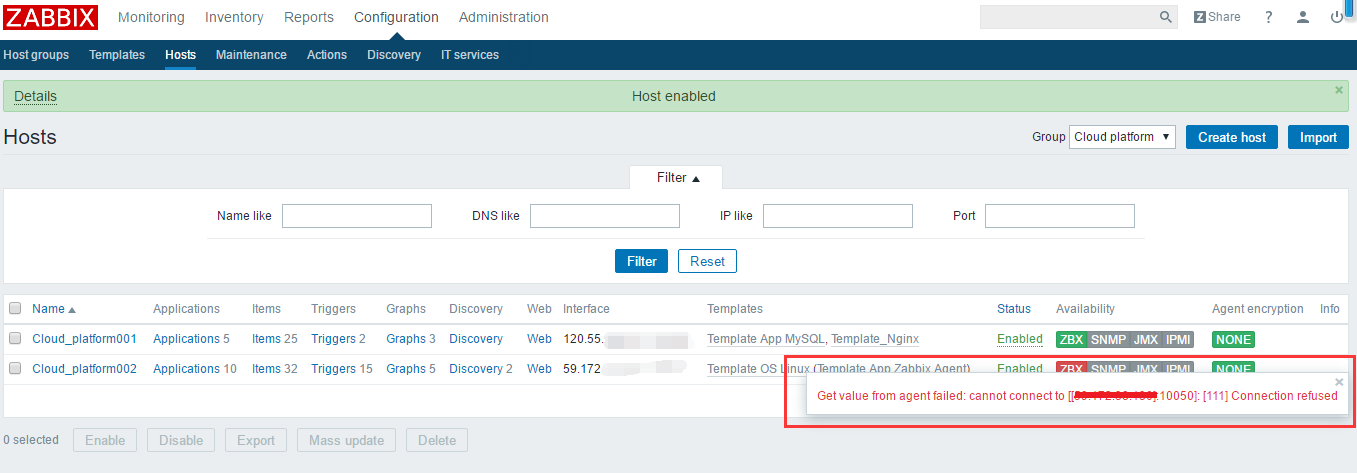Screen dimensions: 1357x473
Task: Close the agent error popup
Action: click(x=1339, y=382)
